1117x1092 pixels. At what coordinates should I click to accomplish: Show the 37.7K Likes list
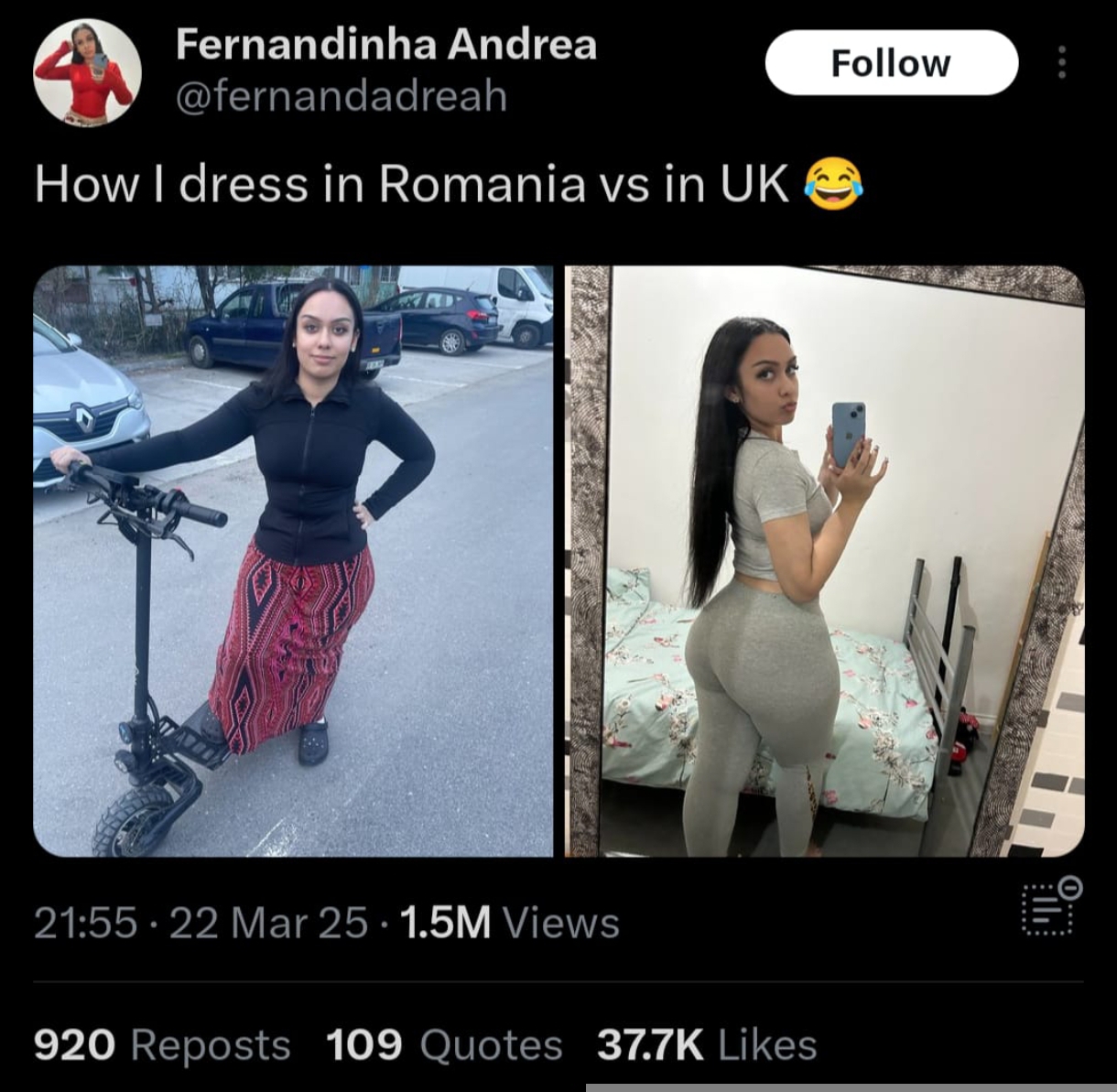pyautogui.click(x=707, y=1044)
